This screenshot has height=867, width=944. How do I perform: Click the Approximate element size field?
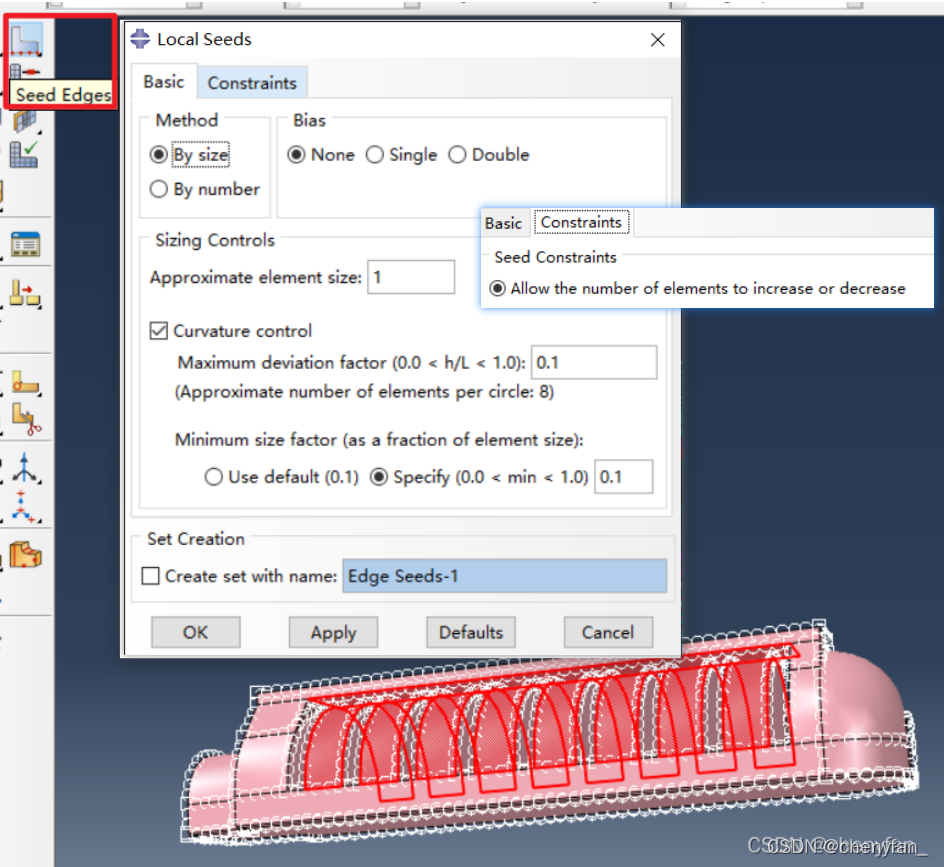tap(411, 277)
